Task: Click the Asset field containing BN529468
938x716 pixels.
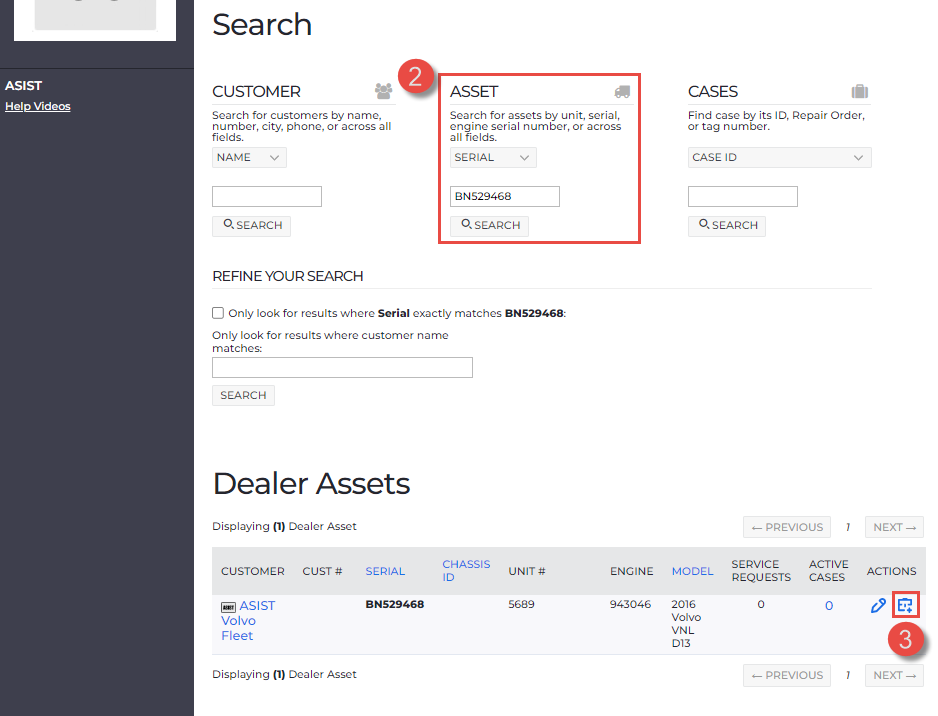Action: pos(505,196)
